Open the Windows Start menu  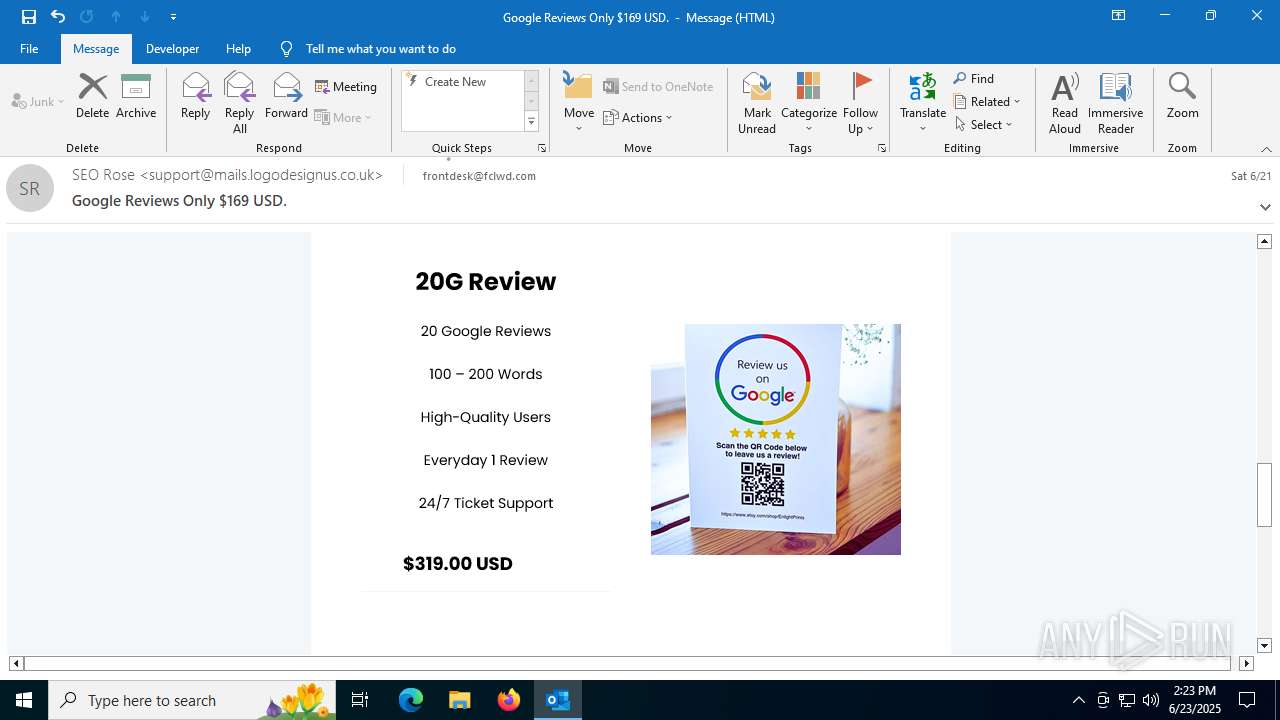pos(24,700)
